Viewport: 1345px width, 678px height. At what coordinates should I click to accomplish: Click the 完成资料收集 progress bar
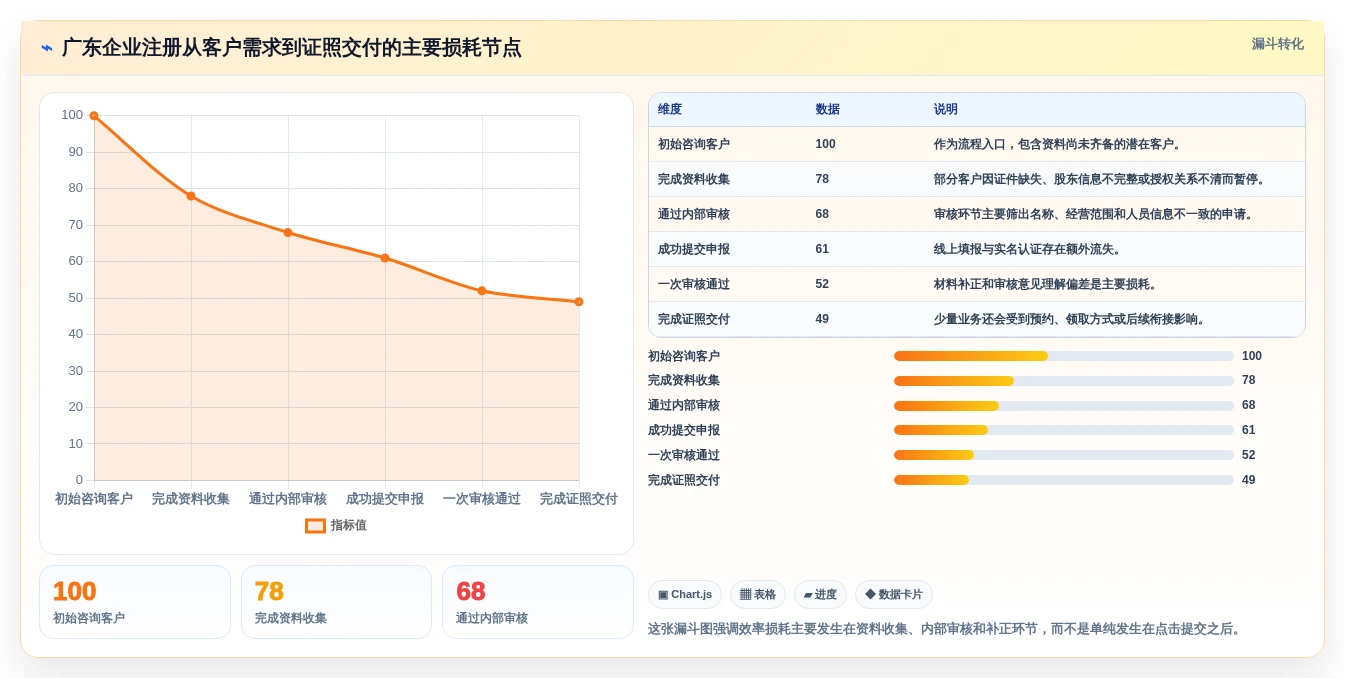click(1064, 381)
